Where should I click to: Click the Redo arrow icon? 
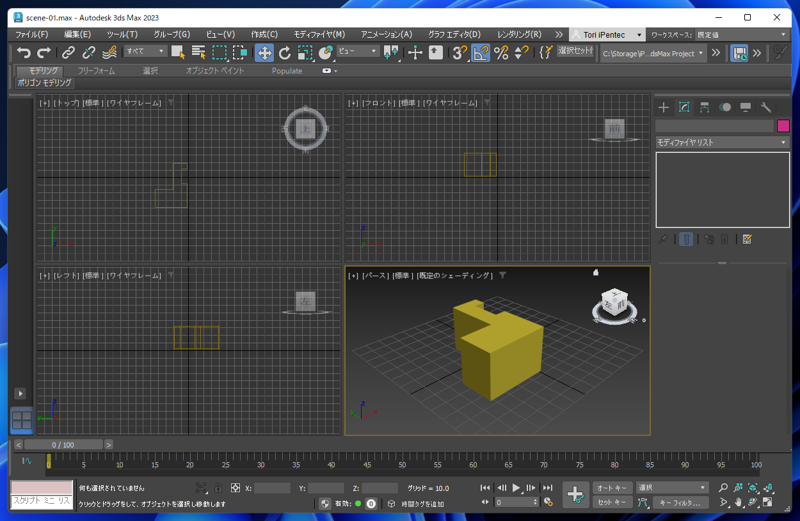(44, 53)
